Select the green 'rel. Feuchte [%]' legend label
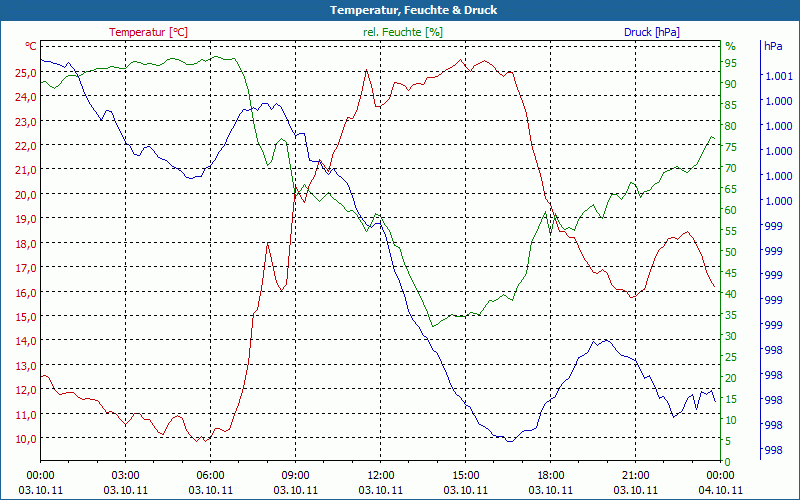The image size is (800, 500). 403,32
